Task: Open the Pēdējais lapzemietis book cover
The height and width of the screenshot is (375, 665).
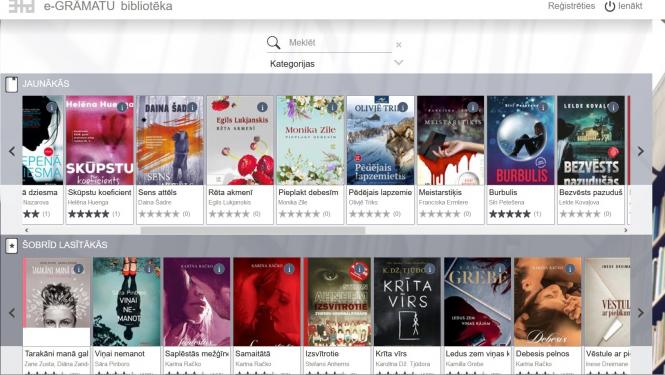Action: pyautogui.click(x=380, y=140)
